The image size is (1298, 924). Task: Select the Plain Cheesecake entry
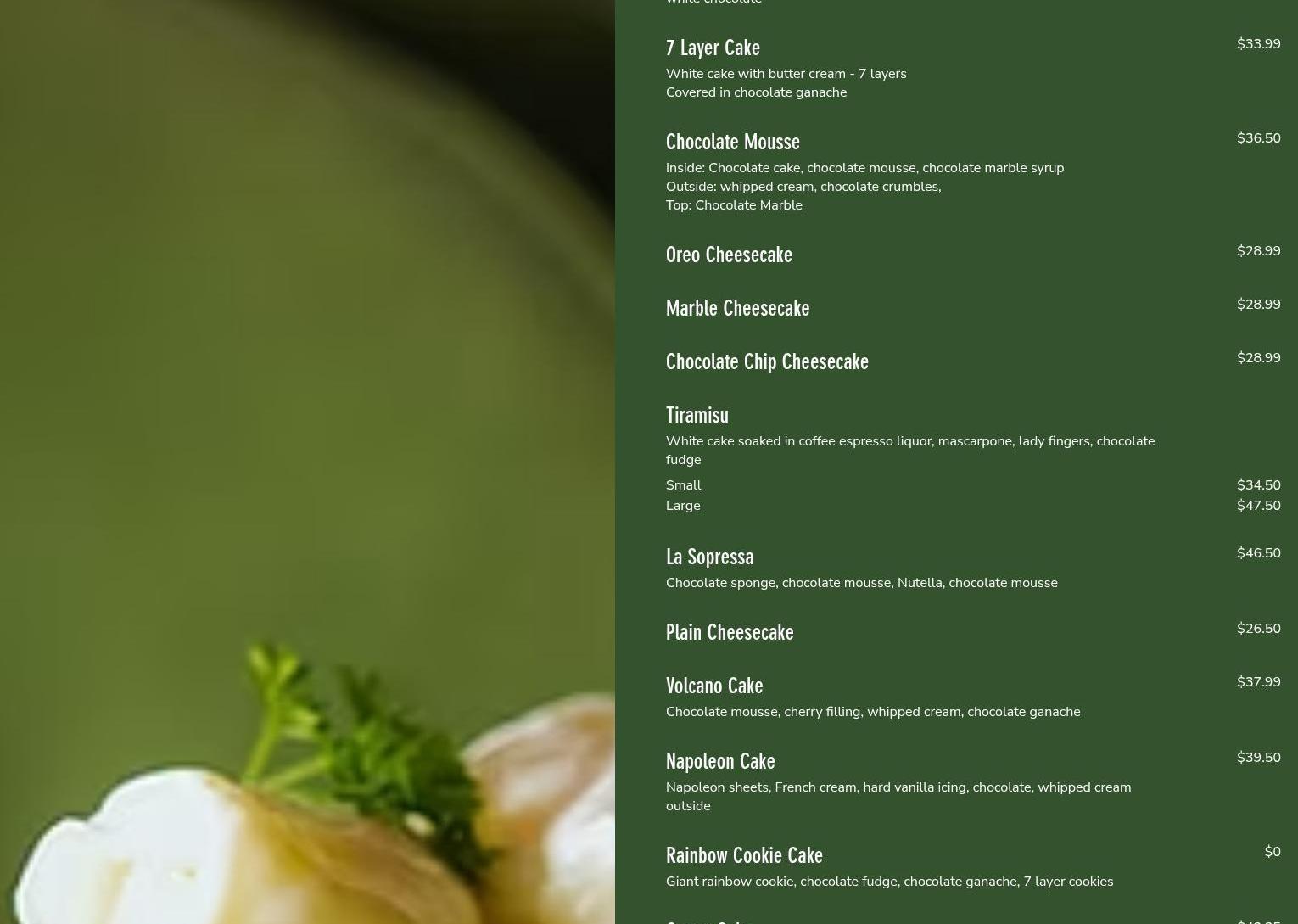(730, 632)
